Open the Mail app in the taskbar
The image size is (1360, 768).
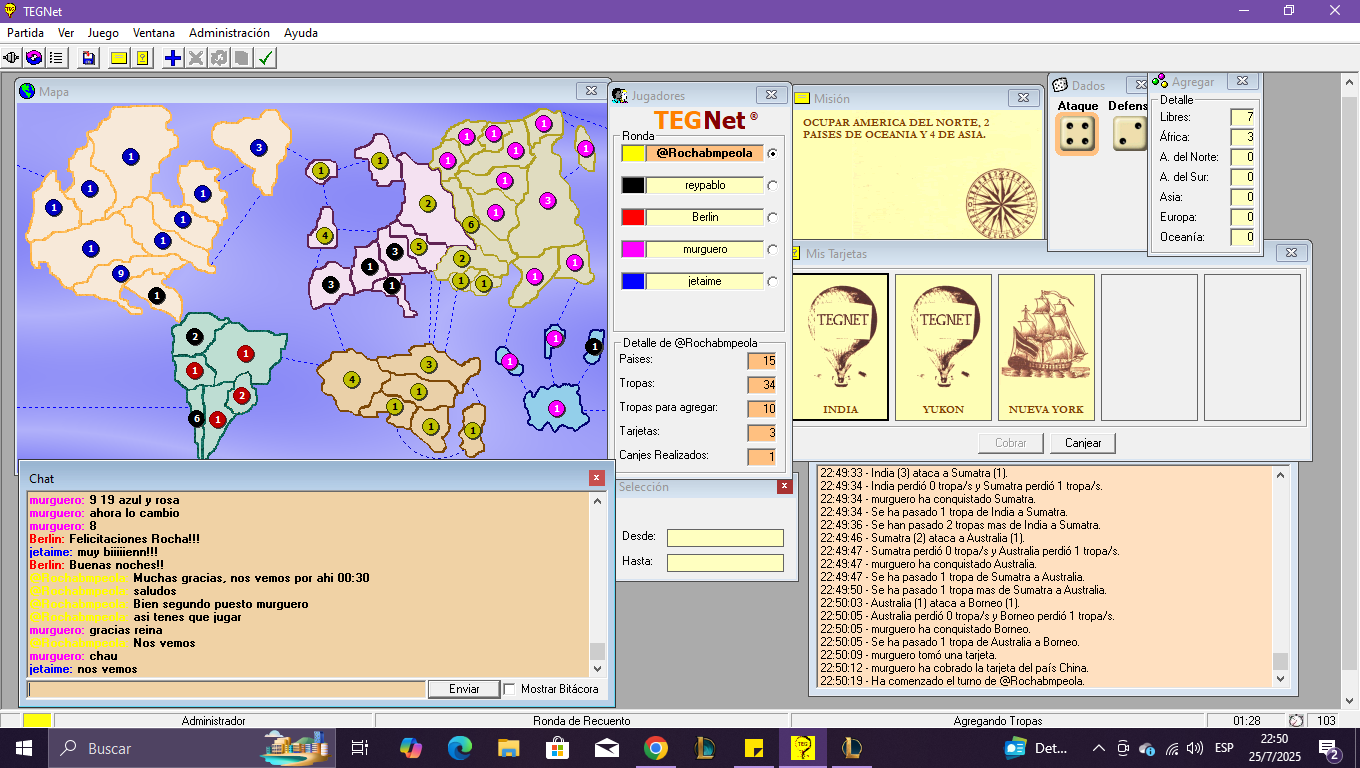click(x=606, y=747)
